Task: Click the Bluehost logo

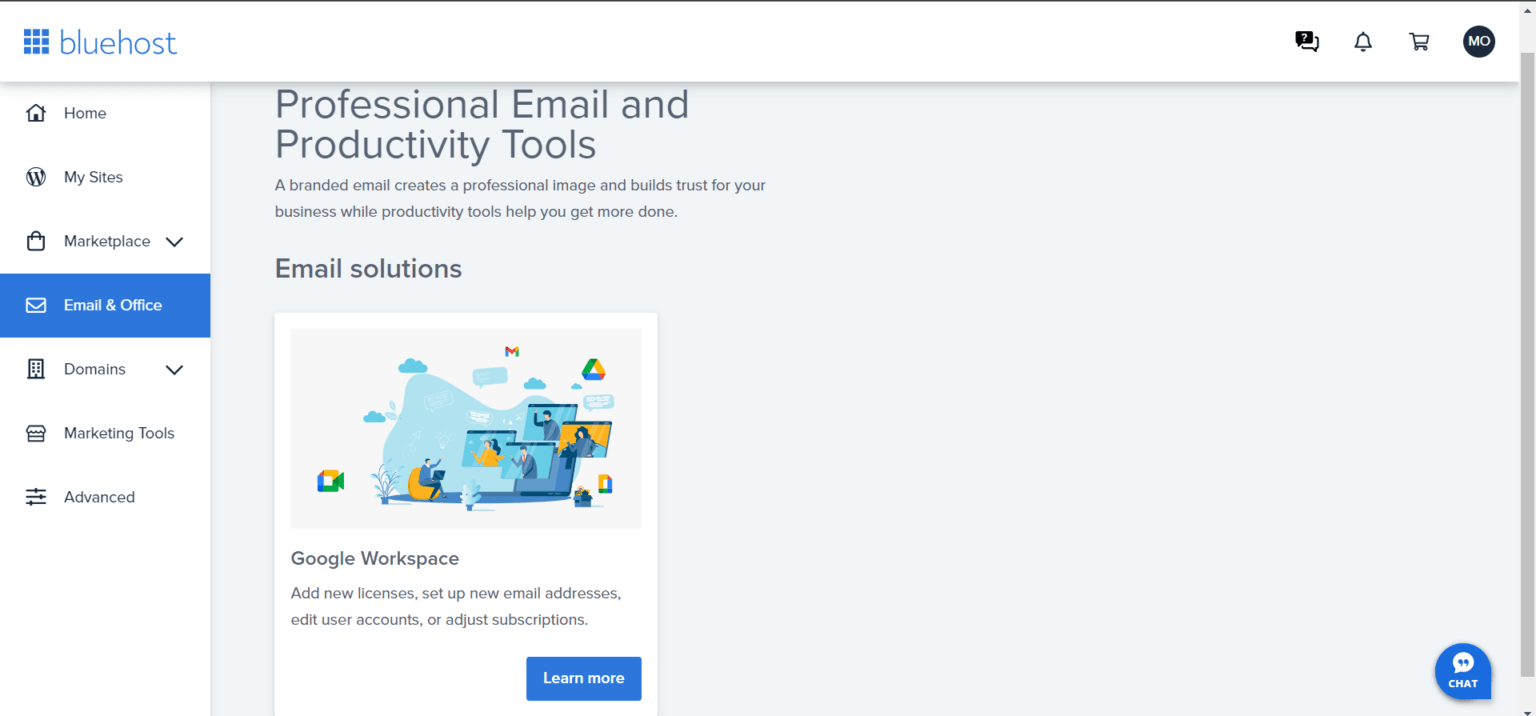Action: click(100, 42)
